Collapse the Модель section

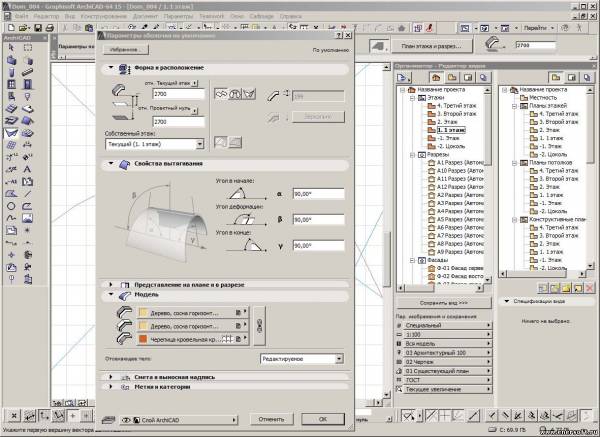pos(111,295)
